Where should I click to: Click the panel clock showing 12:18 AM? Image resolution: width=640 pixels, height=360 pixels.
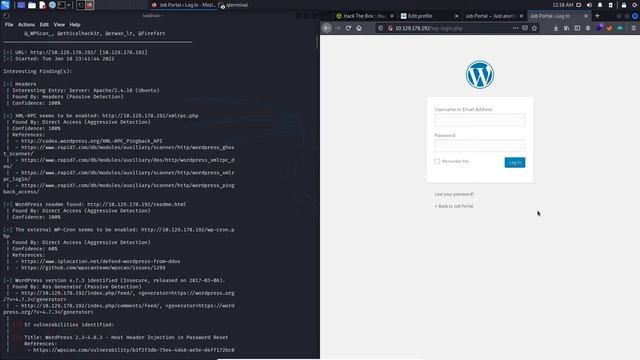[563, 5]
